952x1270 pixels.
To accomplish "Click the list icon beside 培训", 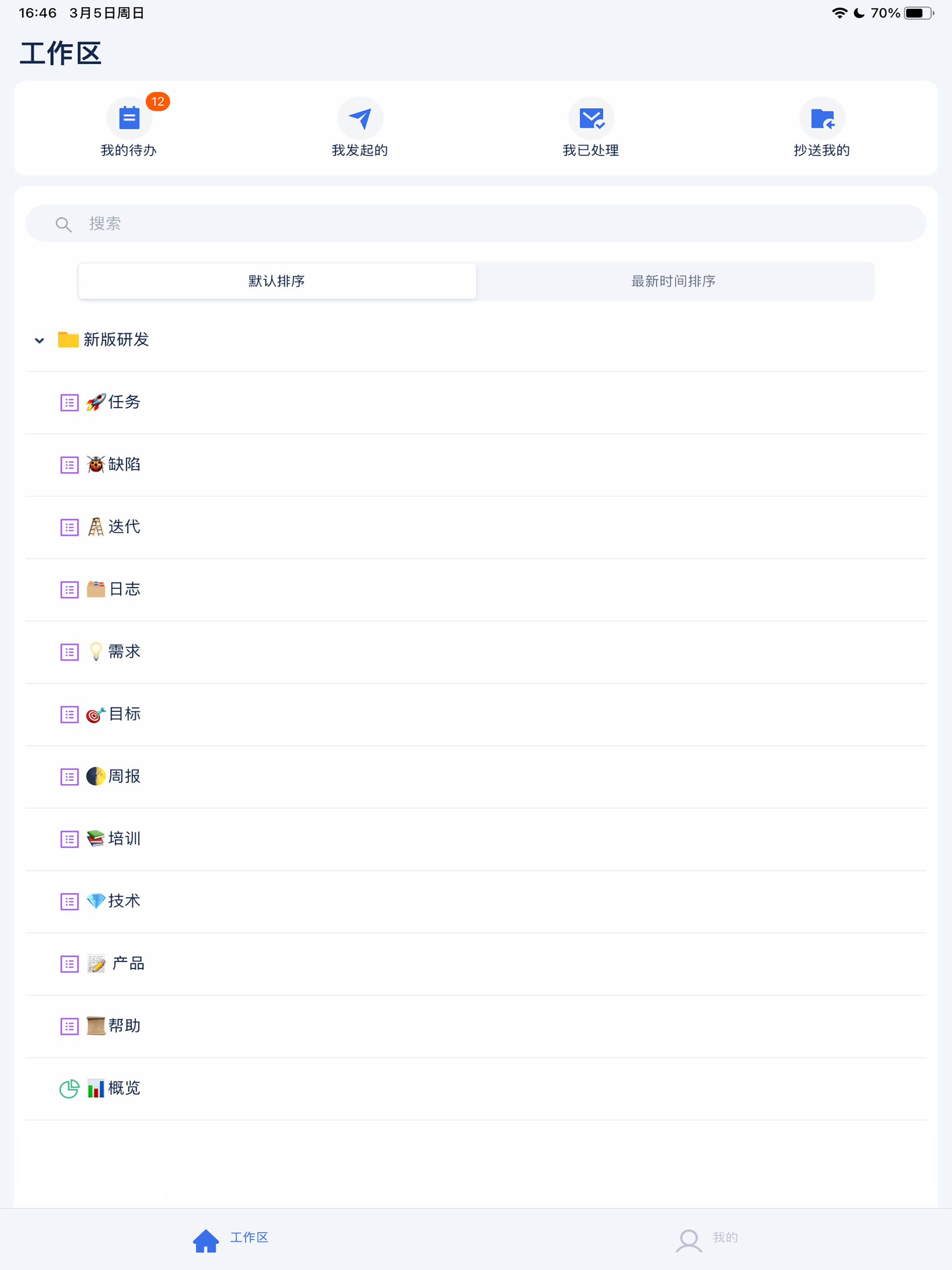I will [69, 839].
